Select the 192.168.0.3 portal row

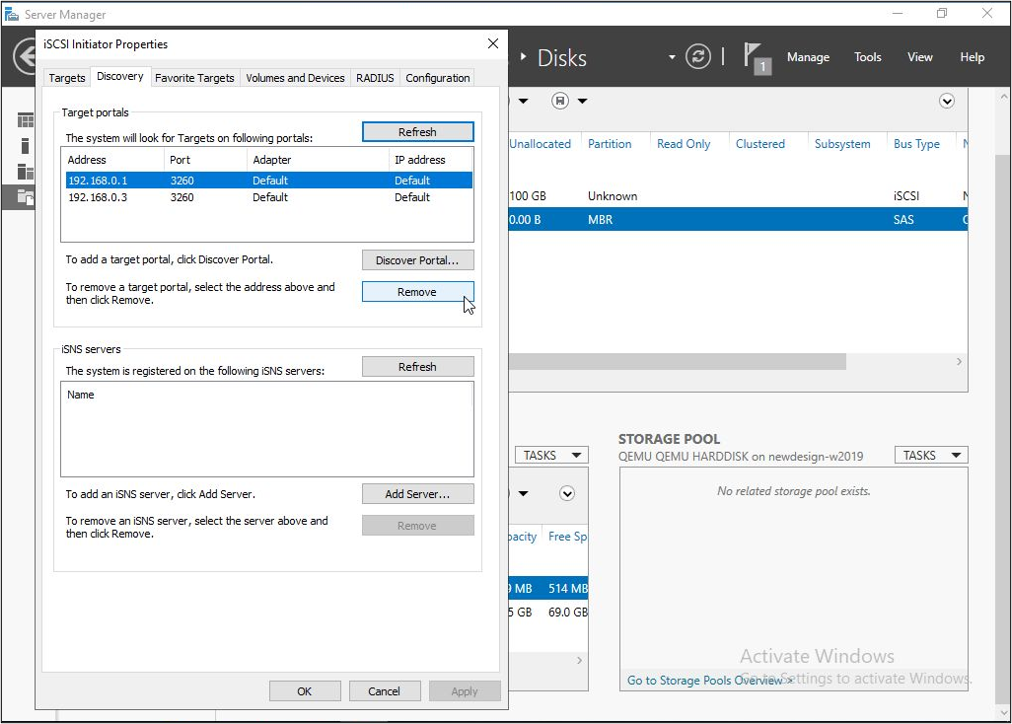tap(200, 197)
